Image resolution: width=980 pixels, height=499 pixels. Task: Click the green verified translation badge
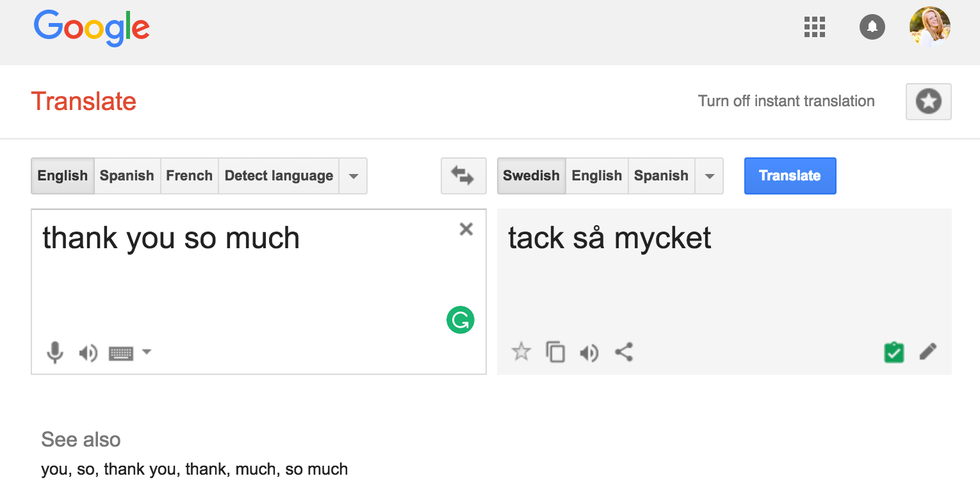pyautogui.click(x=894, y=352)
